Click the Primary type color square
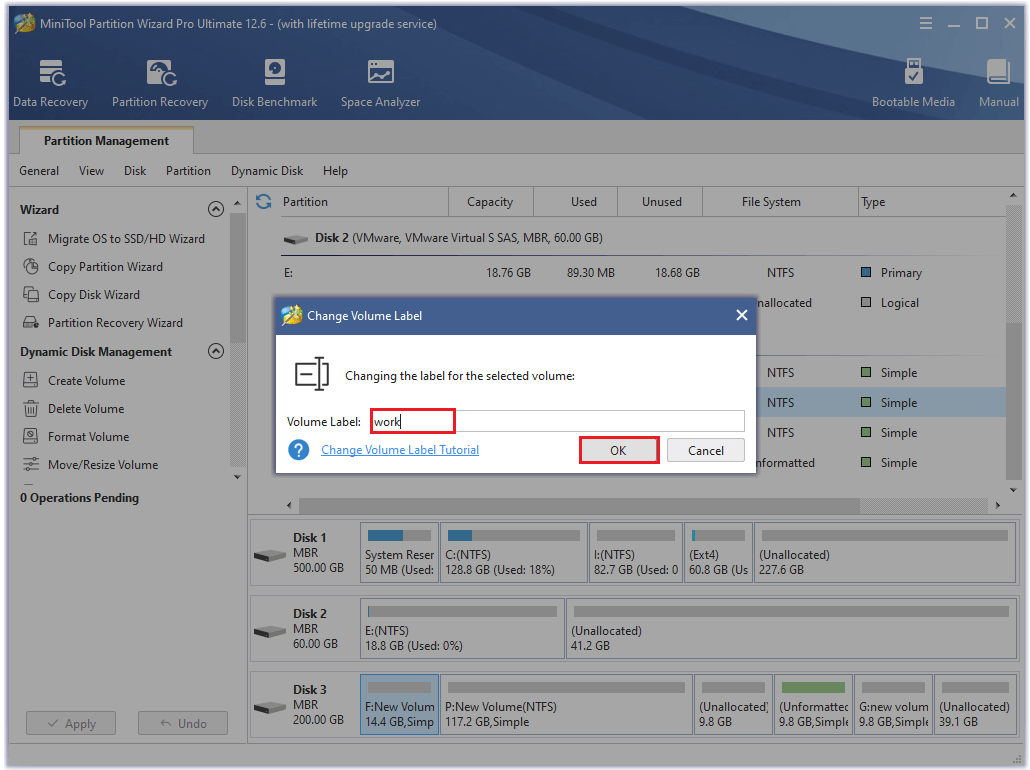Viewport: 1030px width, 770px height. (x=866, y=272)
